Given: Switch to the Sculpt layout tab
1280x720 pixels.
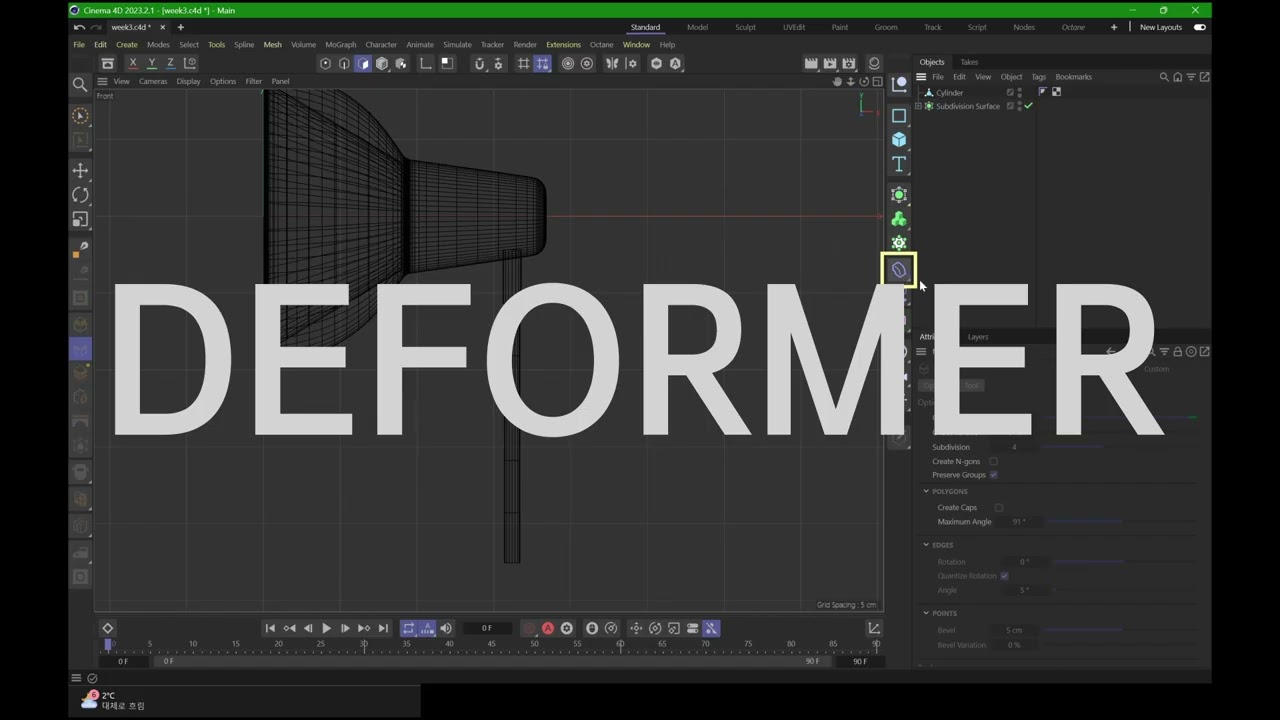Looking at the screenshot, I should click(745, 27).
